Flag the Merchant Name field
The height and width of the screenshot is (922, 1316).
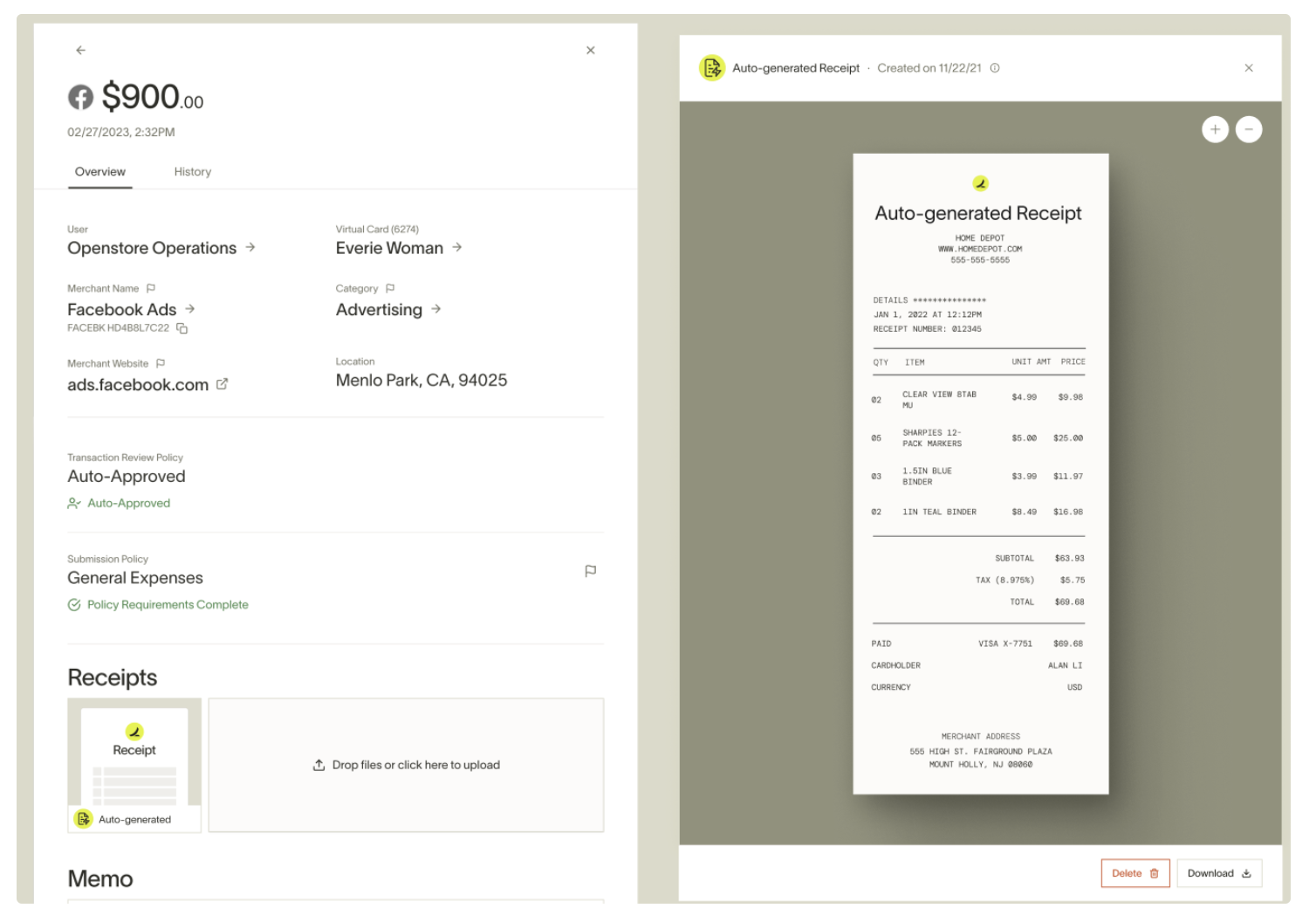[152, 288]
